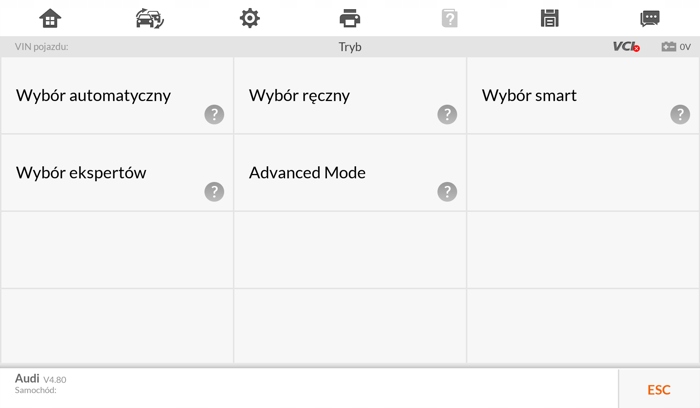Click the printer icon
The height and width of the screenshot is (408, 700).
350,18
